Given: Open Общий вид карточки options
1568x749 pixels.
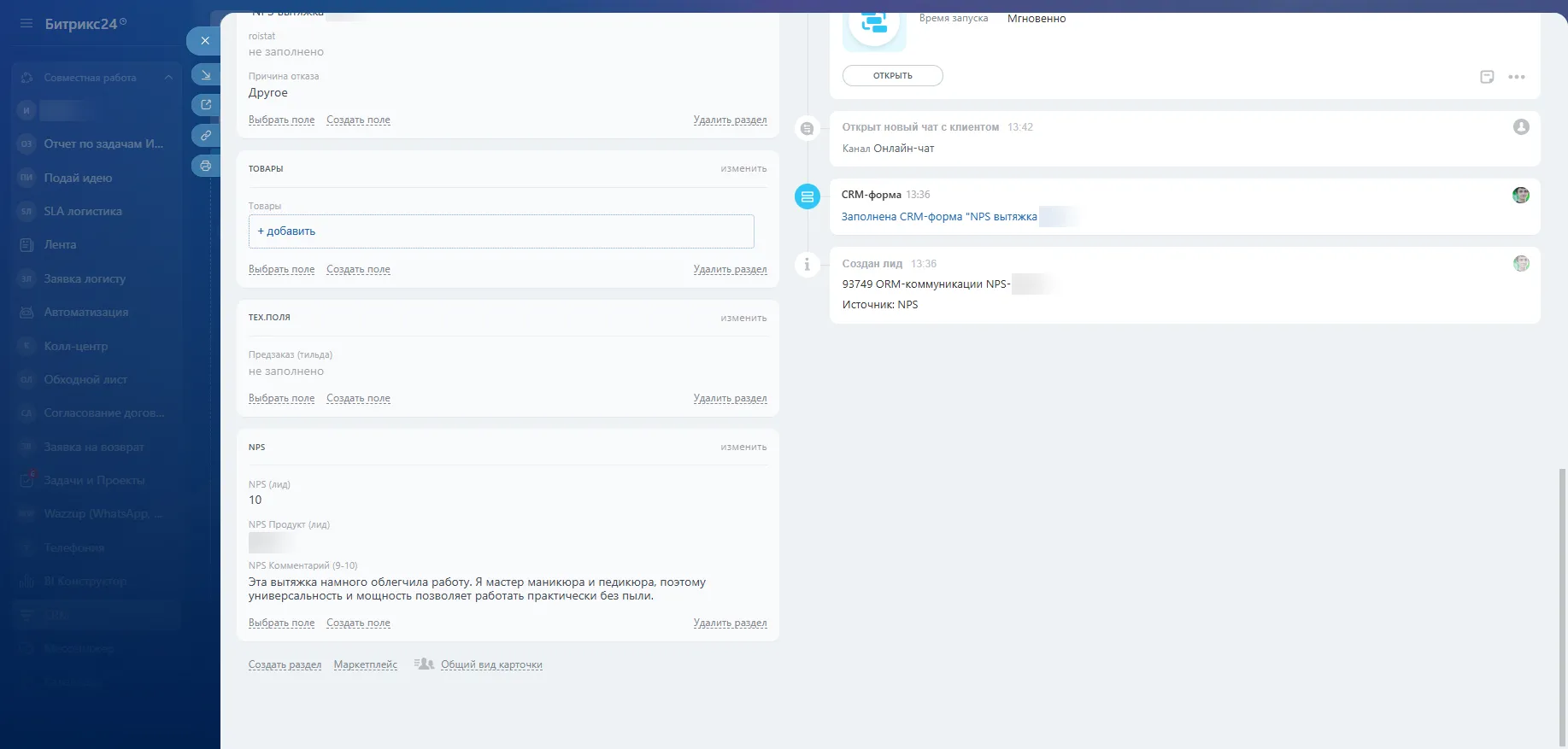Looking at the screenshot, I should click(490, 665).
